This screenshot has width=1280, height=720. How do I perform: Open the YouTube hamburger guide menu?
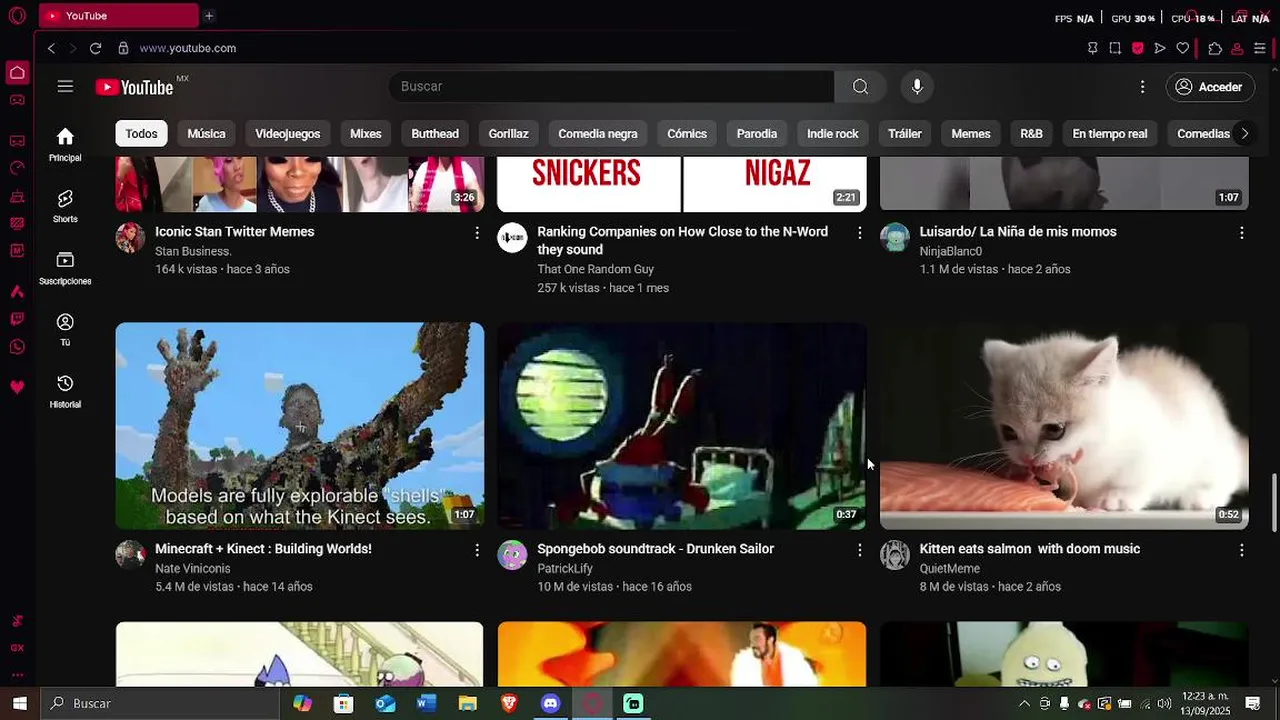pyautogui.click(x=65, y=87)
